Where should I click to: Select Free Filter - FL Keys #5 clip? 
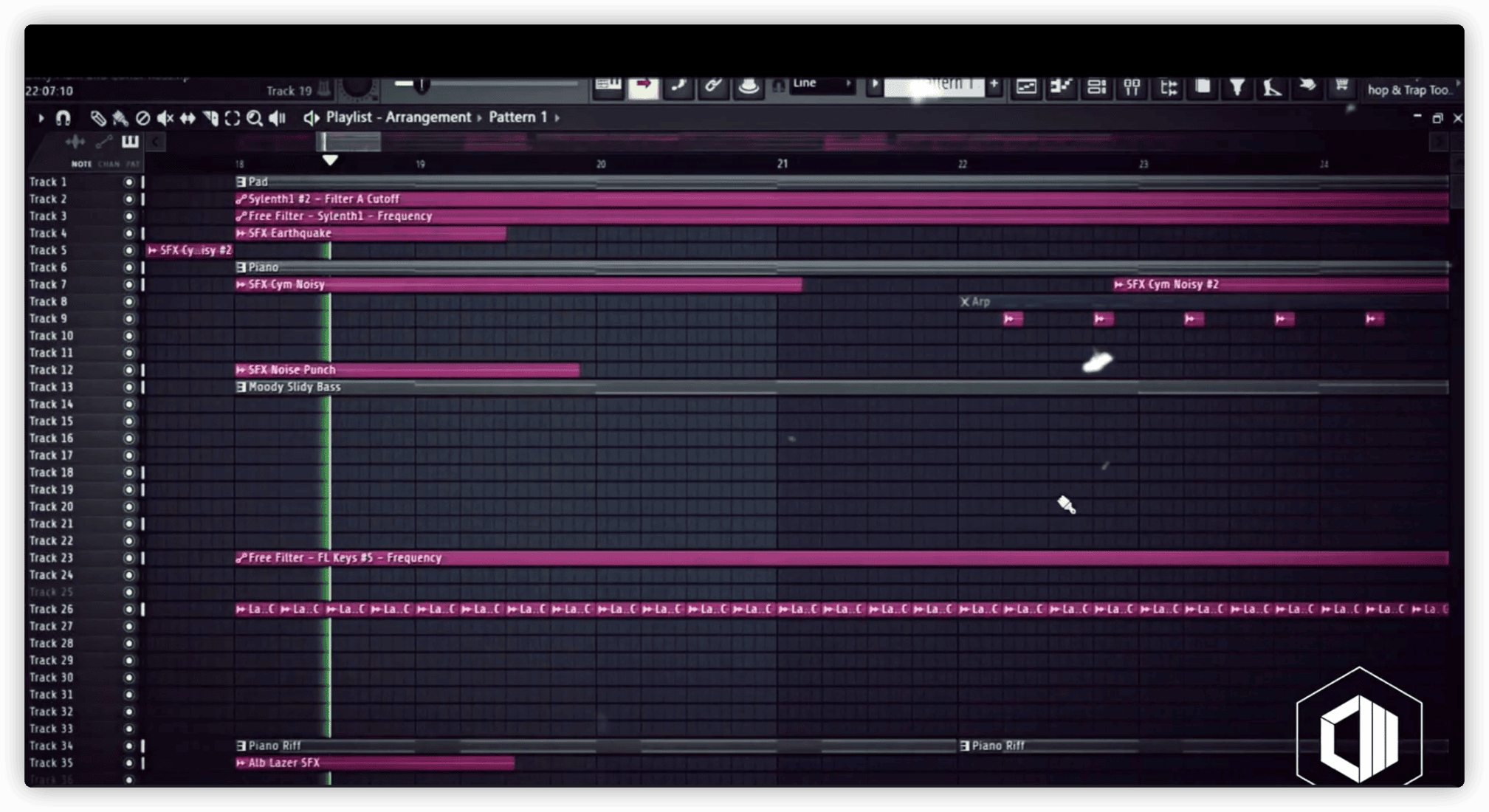(x=842, y=558)
